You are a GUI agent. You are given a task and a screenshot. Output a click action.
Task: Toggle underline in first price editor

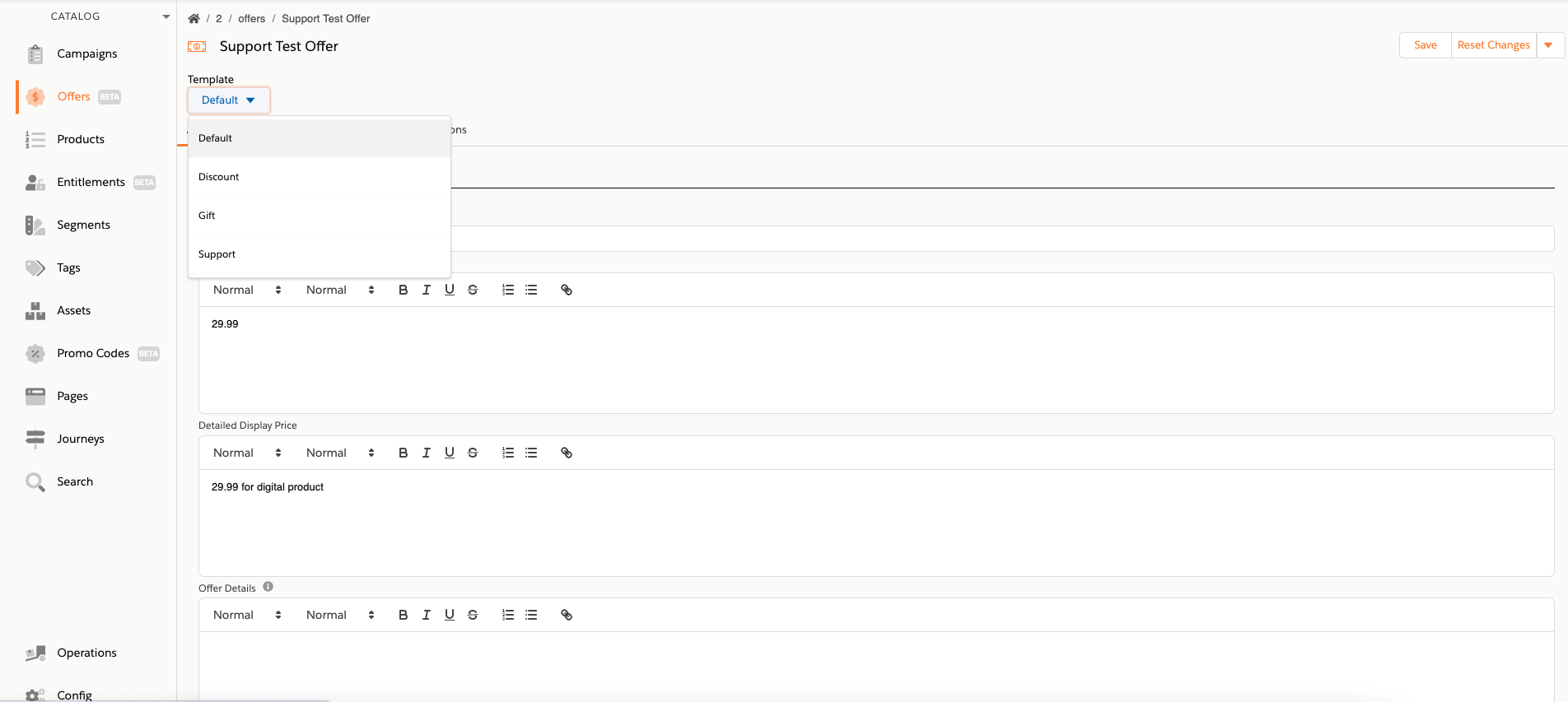tap(449, 290)
